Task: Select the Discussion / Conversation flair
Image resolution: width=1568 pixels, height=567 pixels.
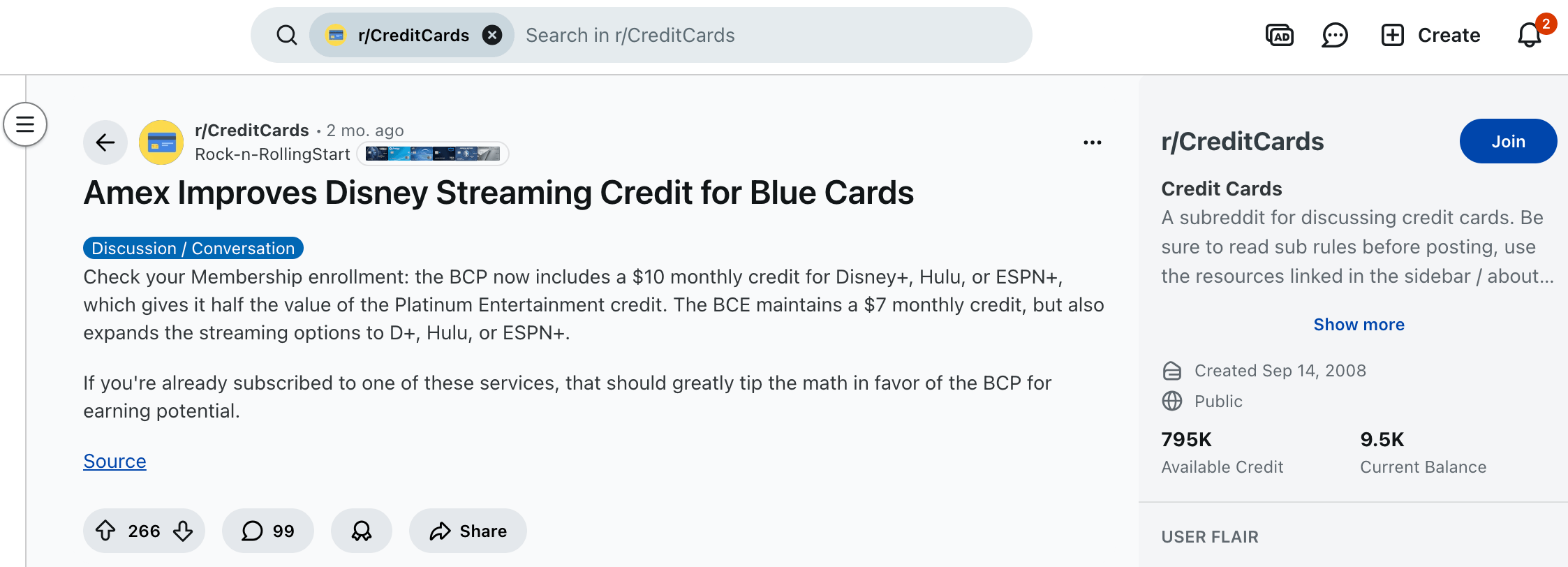Action: point(193,249)
